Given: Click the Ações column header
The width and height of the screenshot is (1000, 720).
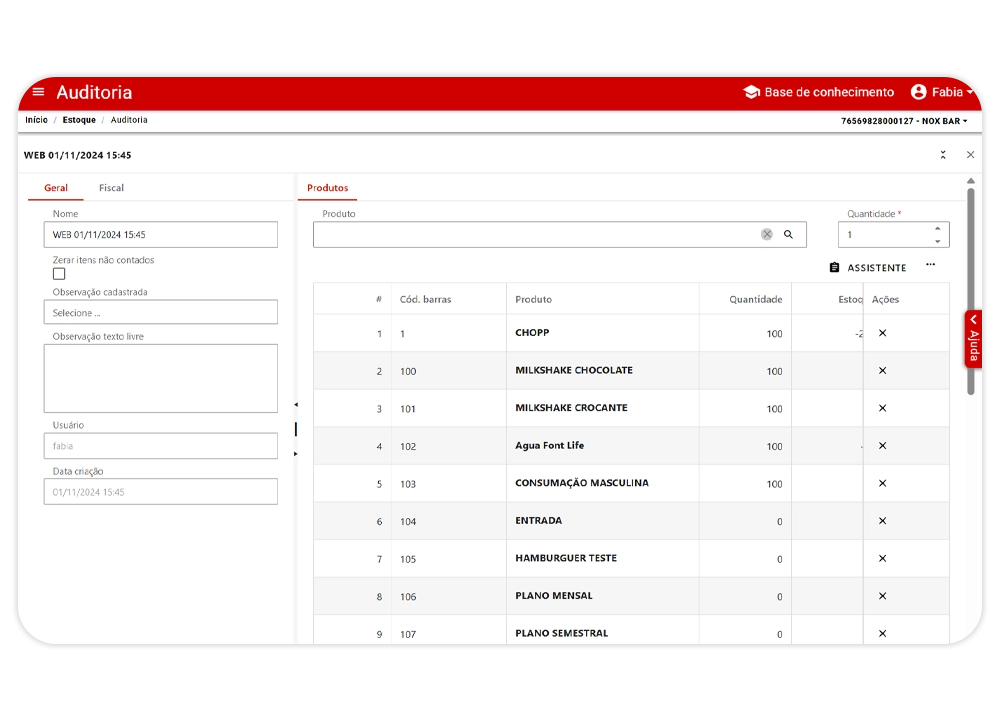Looking at the screenshot, I should coord(885,299).
